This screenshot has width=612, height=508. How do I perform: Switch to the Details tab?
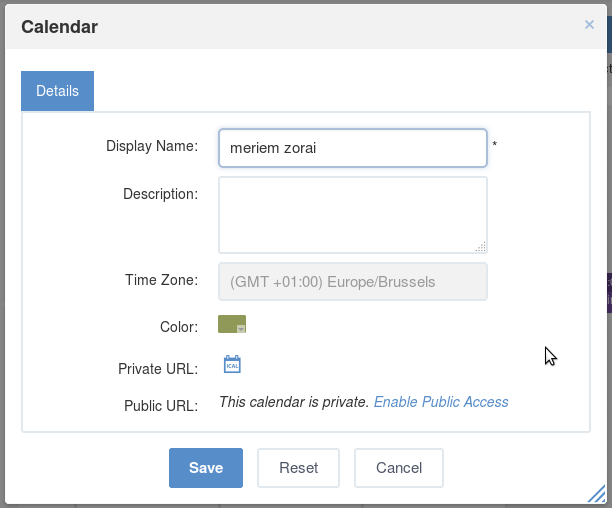pos(57,91)
